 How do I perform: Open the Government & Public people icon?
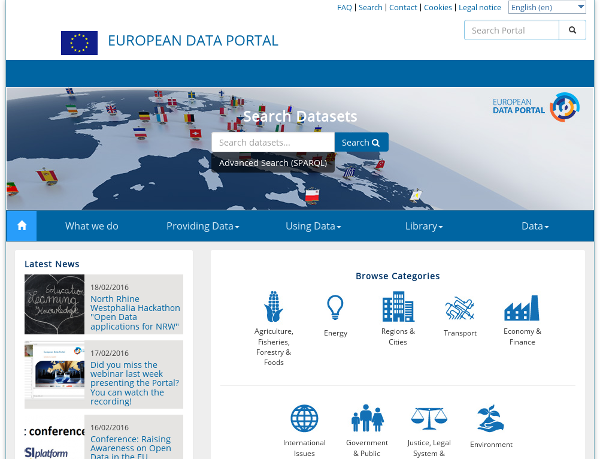coord(367,418)
